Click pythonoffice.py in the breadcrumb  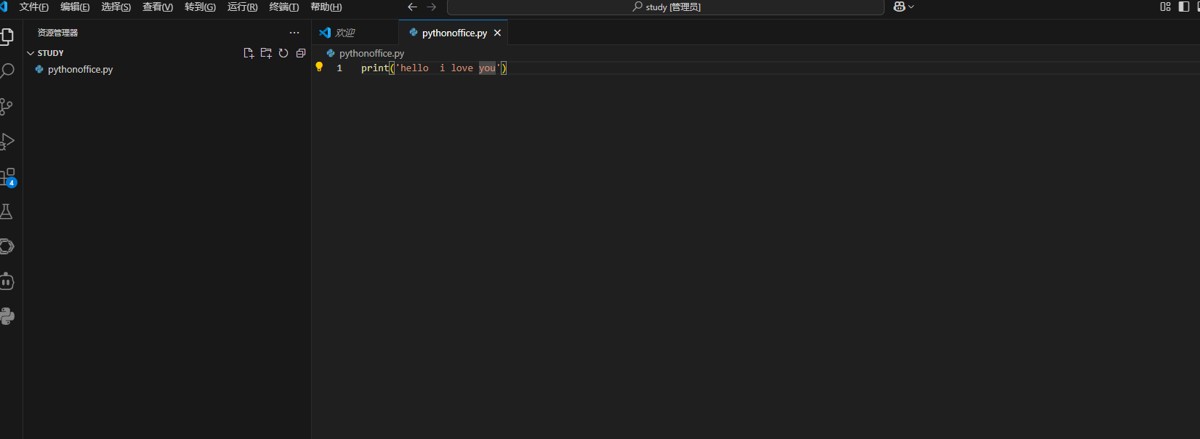[371, 53]
